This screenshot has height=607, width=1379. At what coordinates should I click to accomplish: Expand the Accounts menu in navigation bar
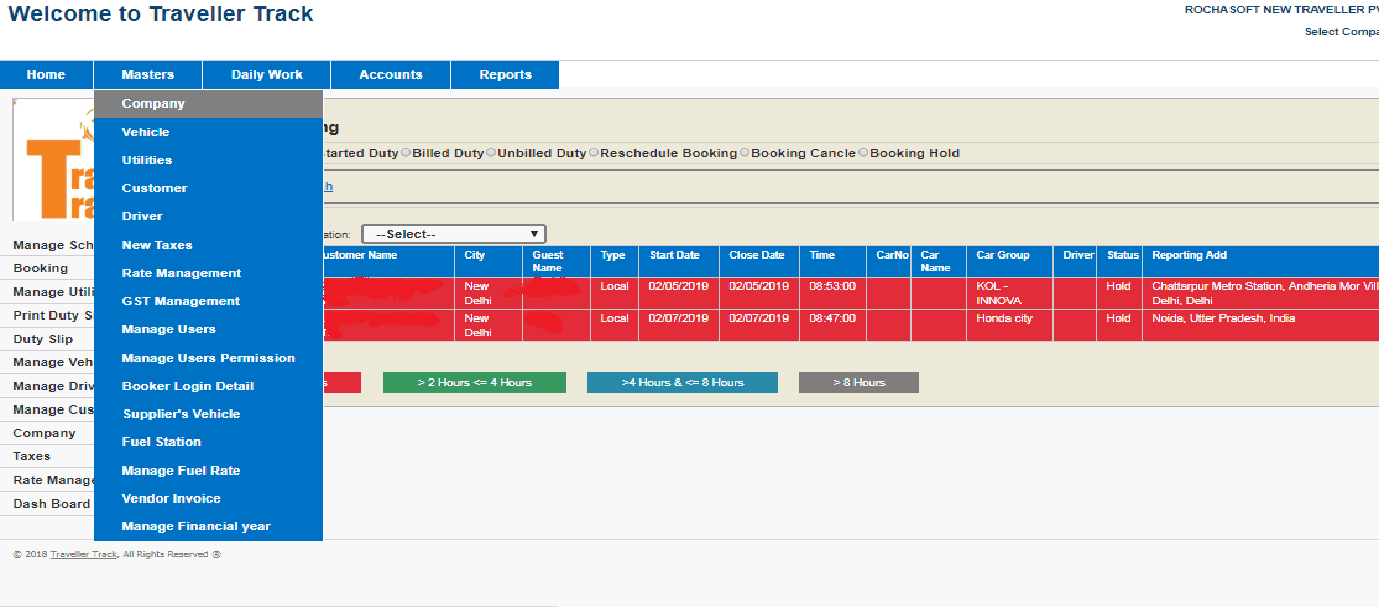tap(390, 75)
